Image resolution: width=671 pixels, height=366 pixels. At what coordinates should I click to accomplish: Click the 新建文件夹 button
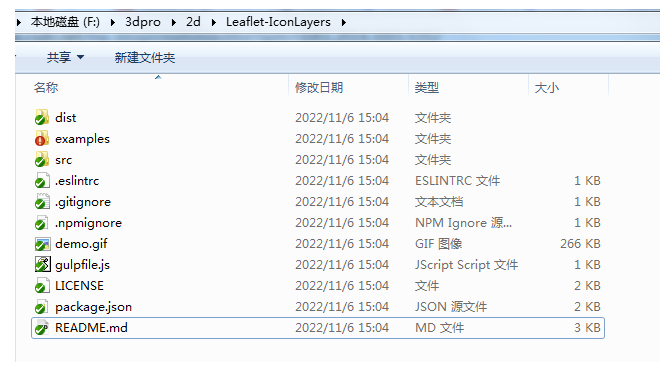point(145,57)
